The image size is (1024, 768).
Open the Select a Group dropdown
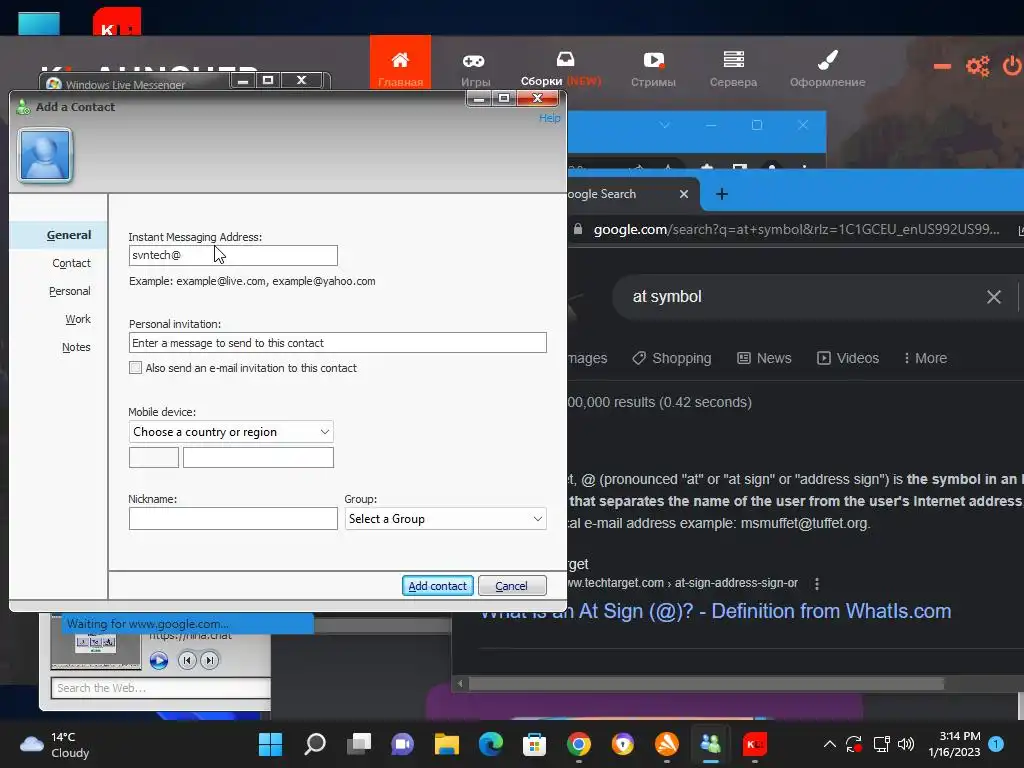(x=445, y=519)
